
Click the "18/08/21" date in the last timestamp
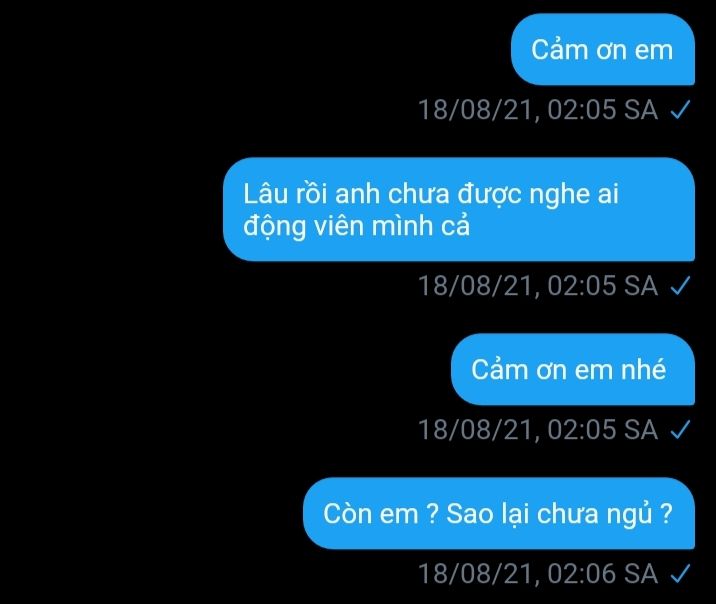475,574
